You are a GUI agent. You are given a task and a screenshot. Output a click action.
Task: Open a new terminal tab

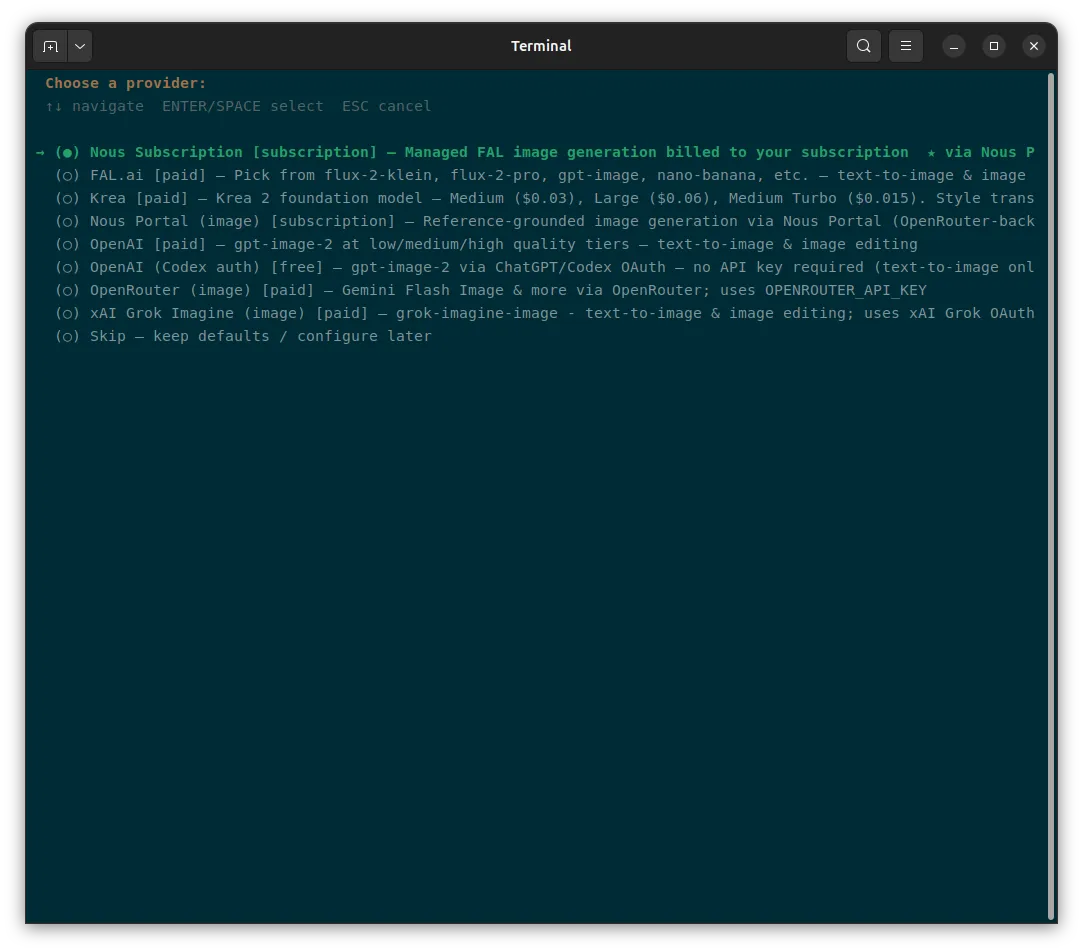point(50,46)
